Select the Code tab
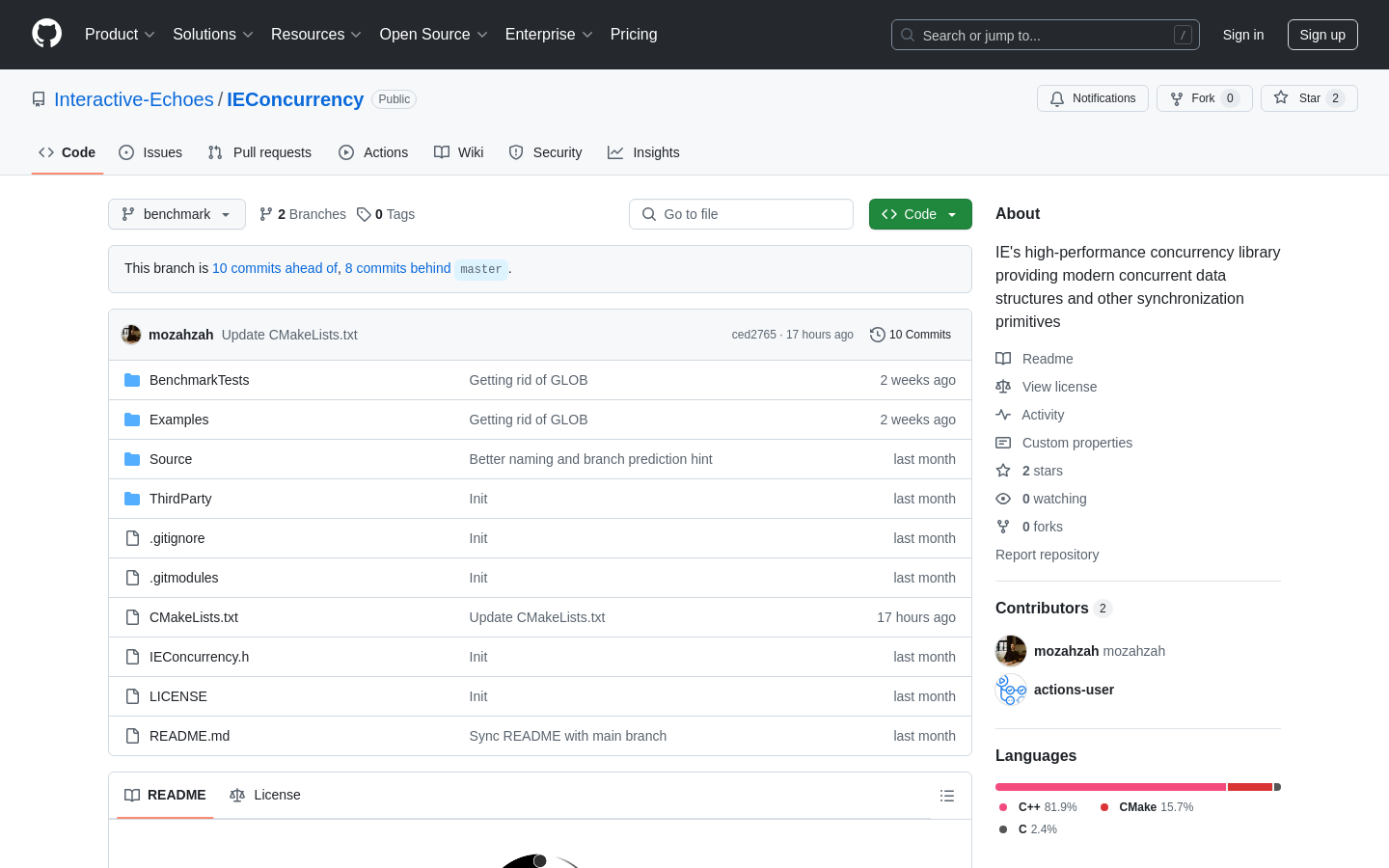The height and width of the screenshot is (868, 1389). (68, 152)
